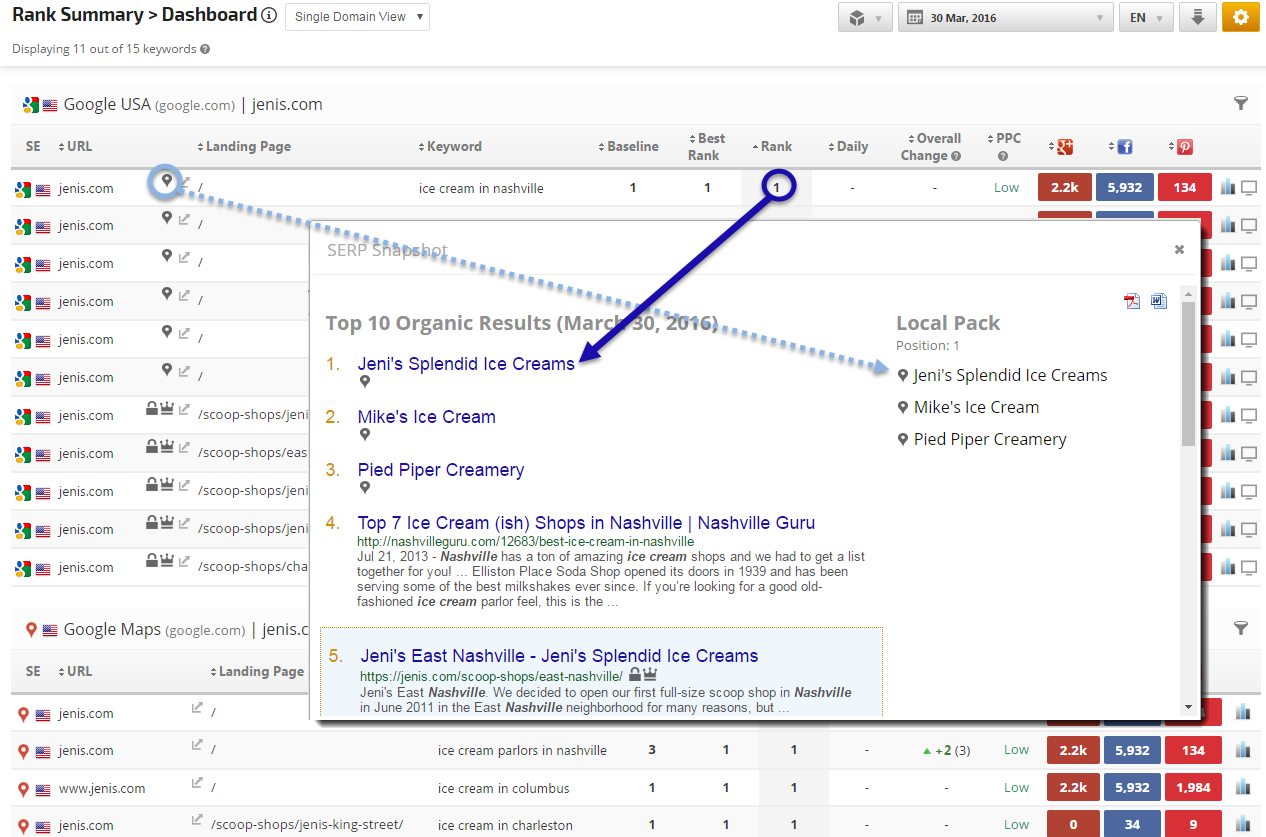Viewport: 1266px width, 837px height.
Task: Open the cube icon dropdown
Action: point(864,18)
